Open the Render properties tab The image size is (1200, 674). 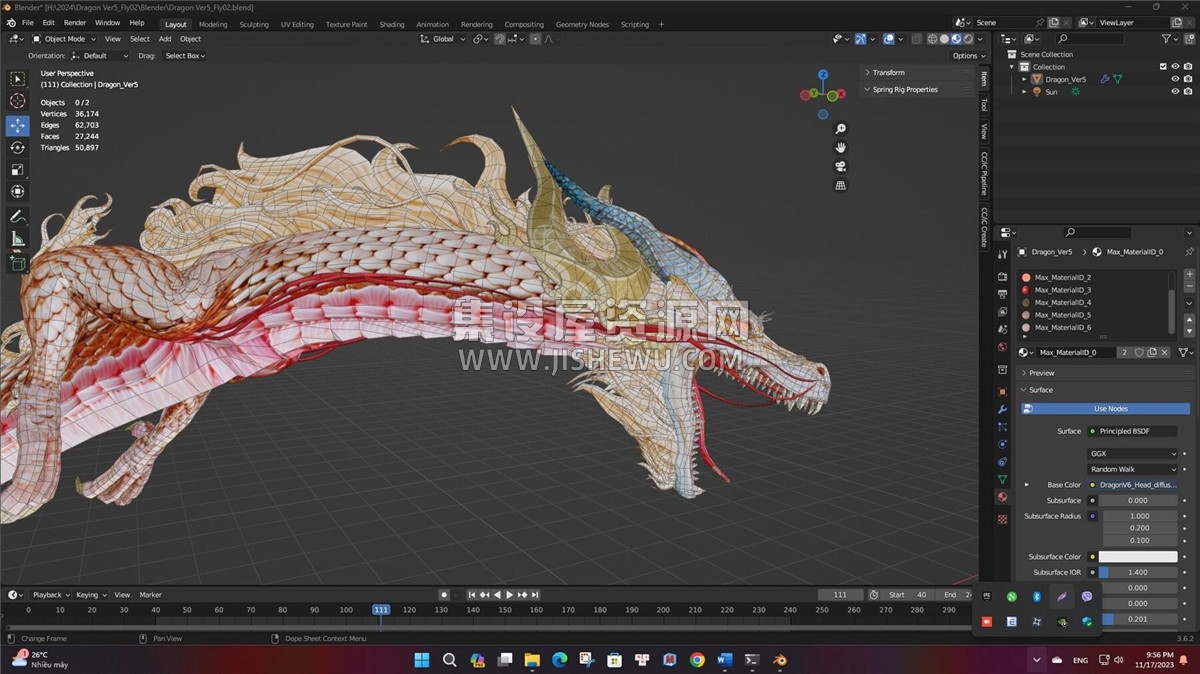click(x=1002, y=276)
